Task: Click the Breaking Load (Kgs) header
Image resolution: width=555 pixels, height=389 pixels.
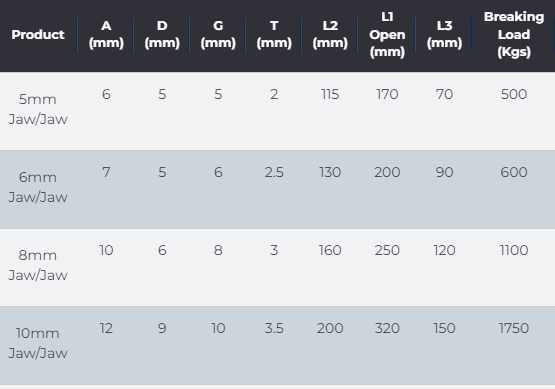Action: coord(514,34)
